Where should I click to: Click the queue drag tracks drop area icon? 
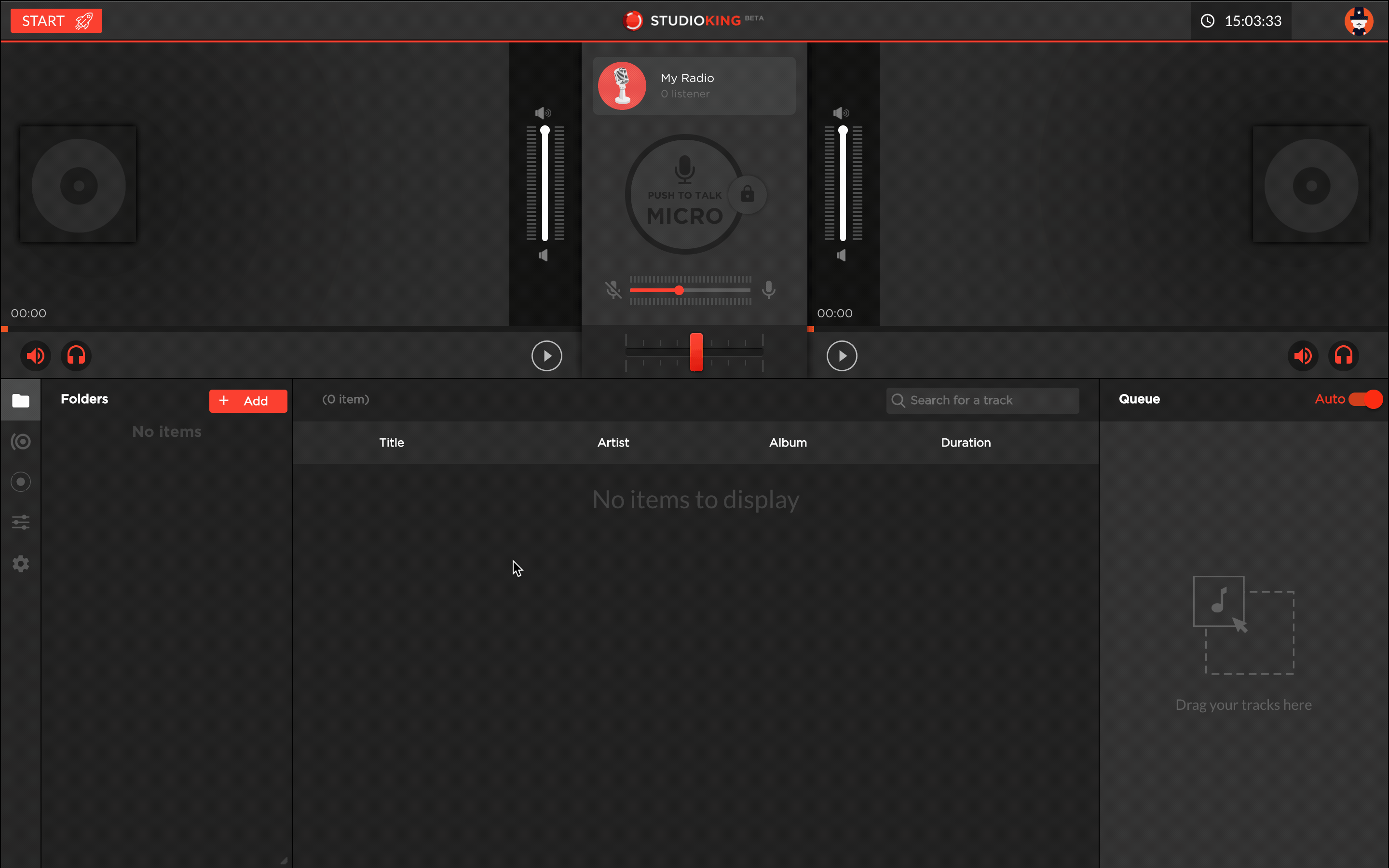(1243, 625)
